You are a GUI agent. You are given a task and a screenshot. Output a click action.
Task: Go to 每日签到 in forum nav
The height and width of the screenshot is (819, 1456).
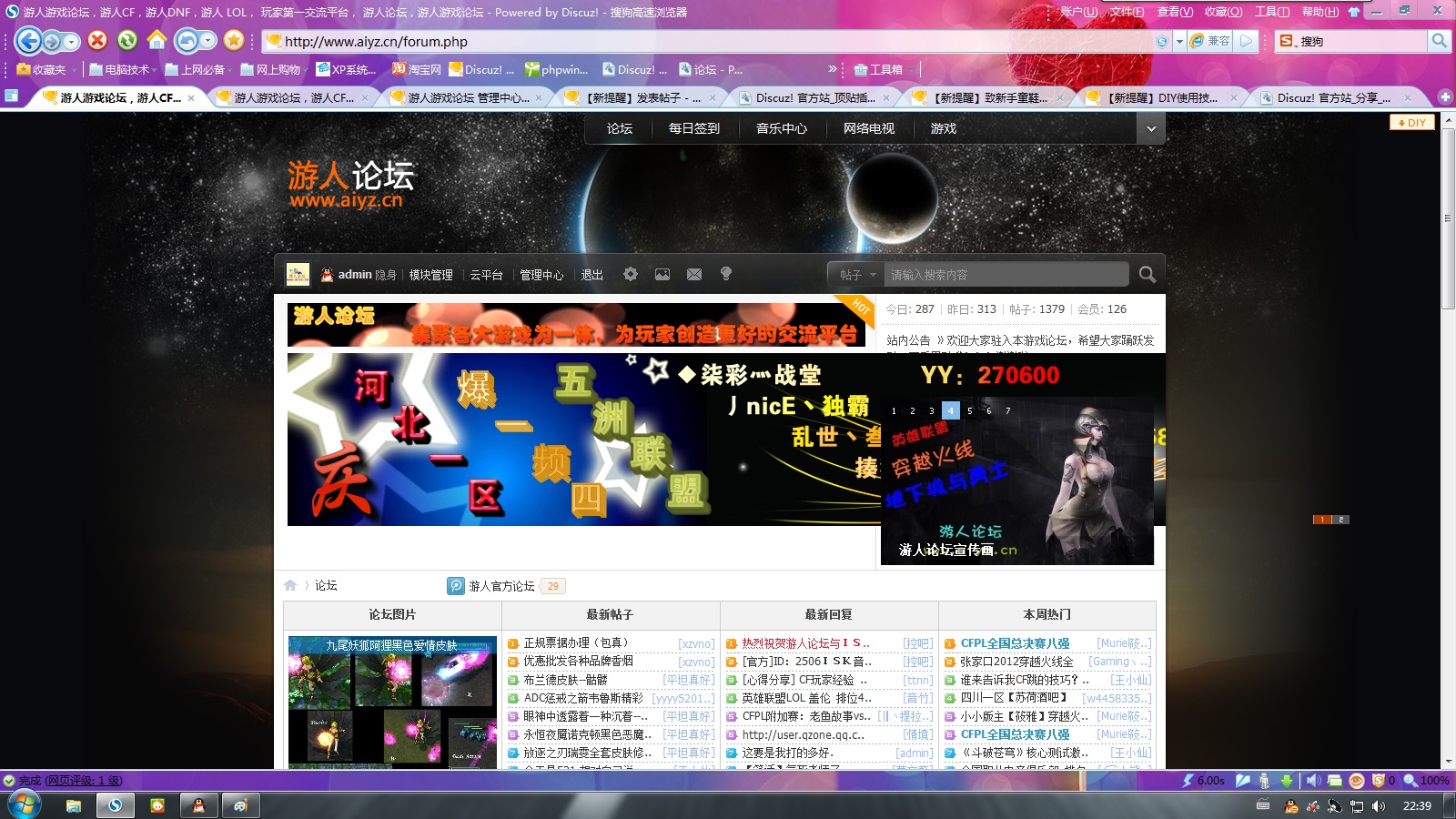coord(694,128)
